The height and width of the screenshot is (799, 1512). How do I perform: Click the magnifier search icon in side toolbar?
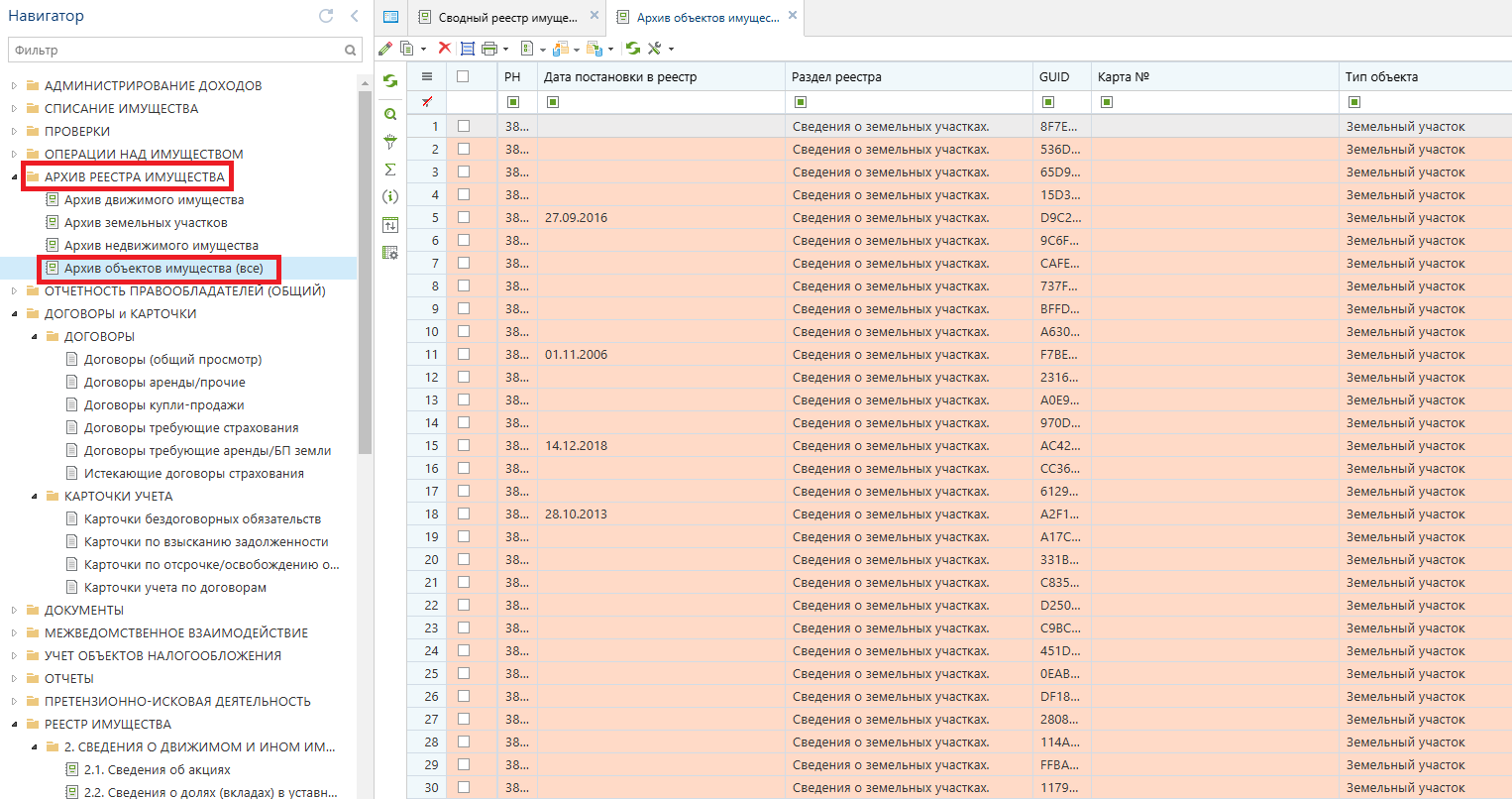[x=390, y=114]
